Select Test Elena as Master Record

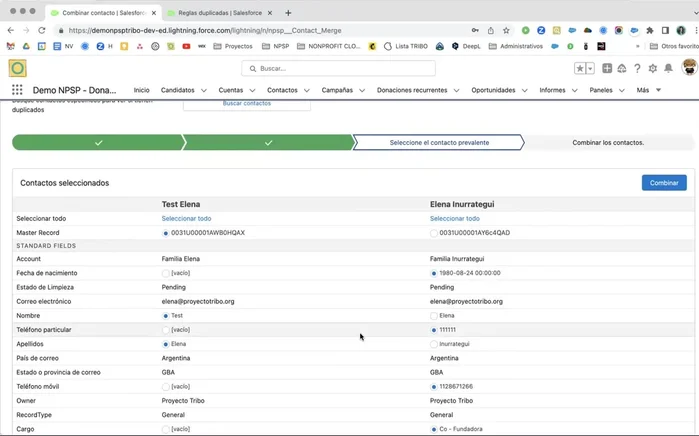[166, 233]
